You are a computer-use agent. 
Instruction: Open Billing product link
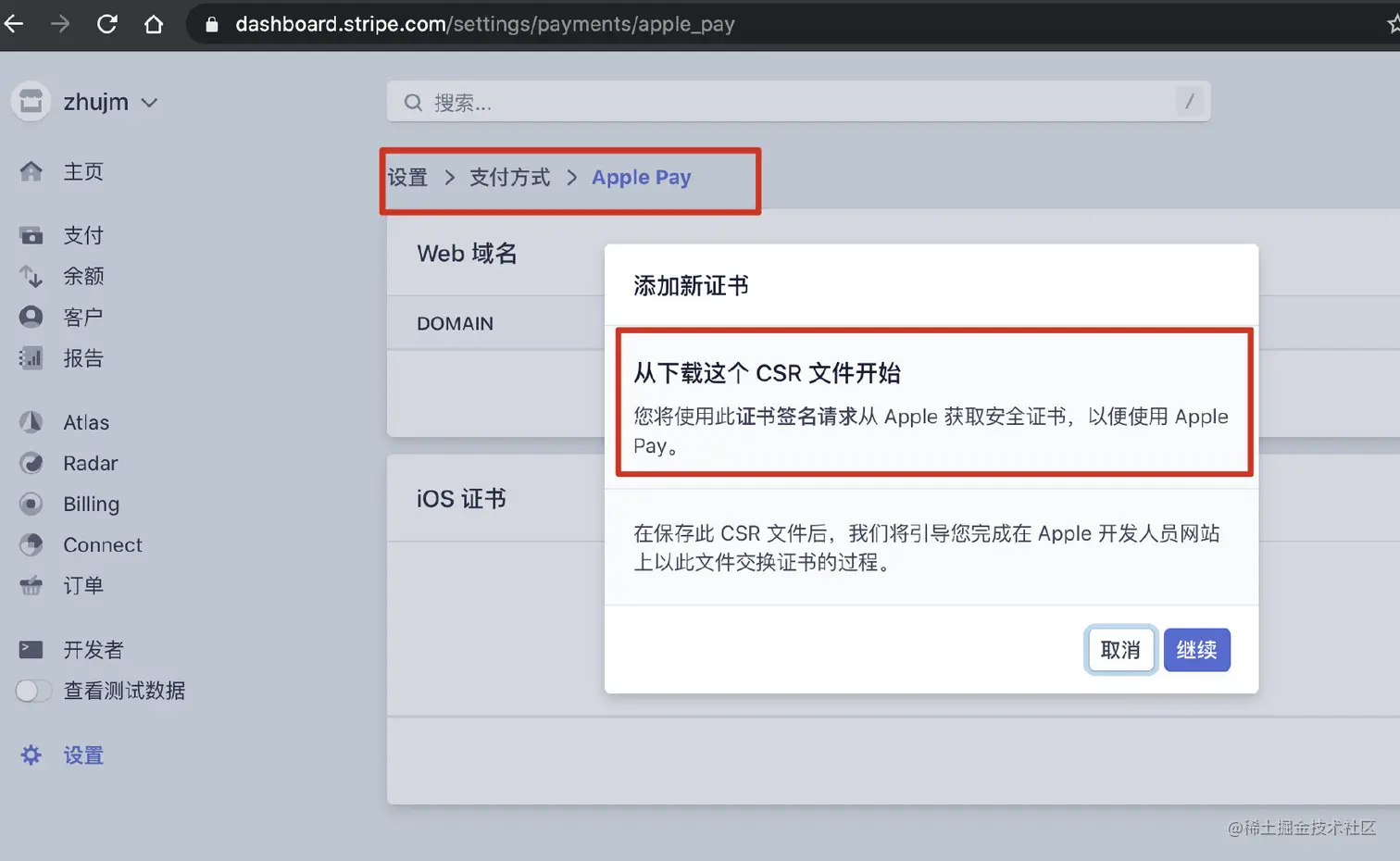92,504
